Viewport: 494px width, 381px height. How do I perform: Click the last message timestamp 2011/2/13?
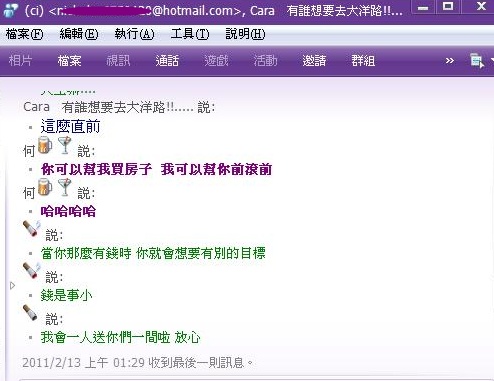138,363
